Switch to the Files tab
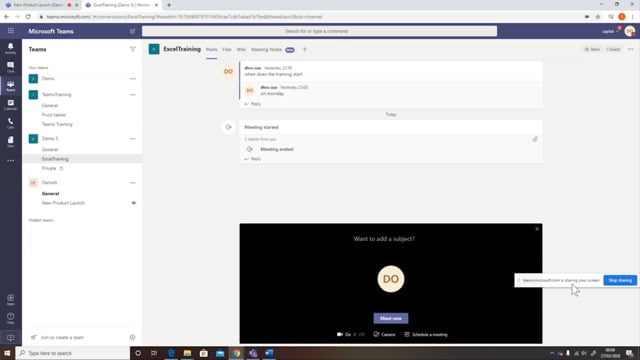 (x=227, y=49)
